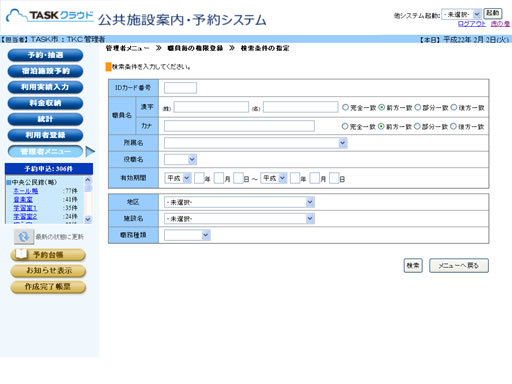Image resolution: width=512 pixels, height=384 pixels.
Task: Click the start year field of 有効期間
Action: 199,178
